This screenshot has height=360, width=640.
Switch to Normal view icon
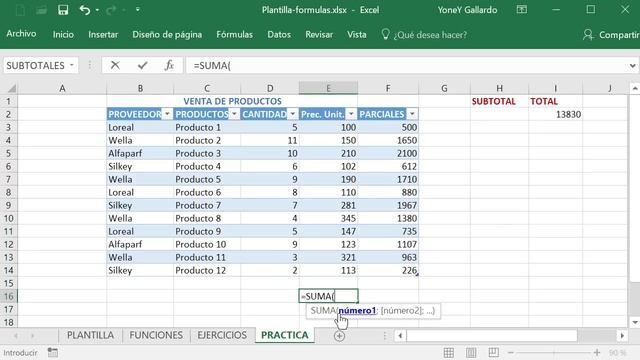point(449,353)
